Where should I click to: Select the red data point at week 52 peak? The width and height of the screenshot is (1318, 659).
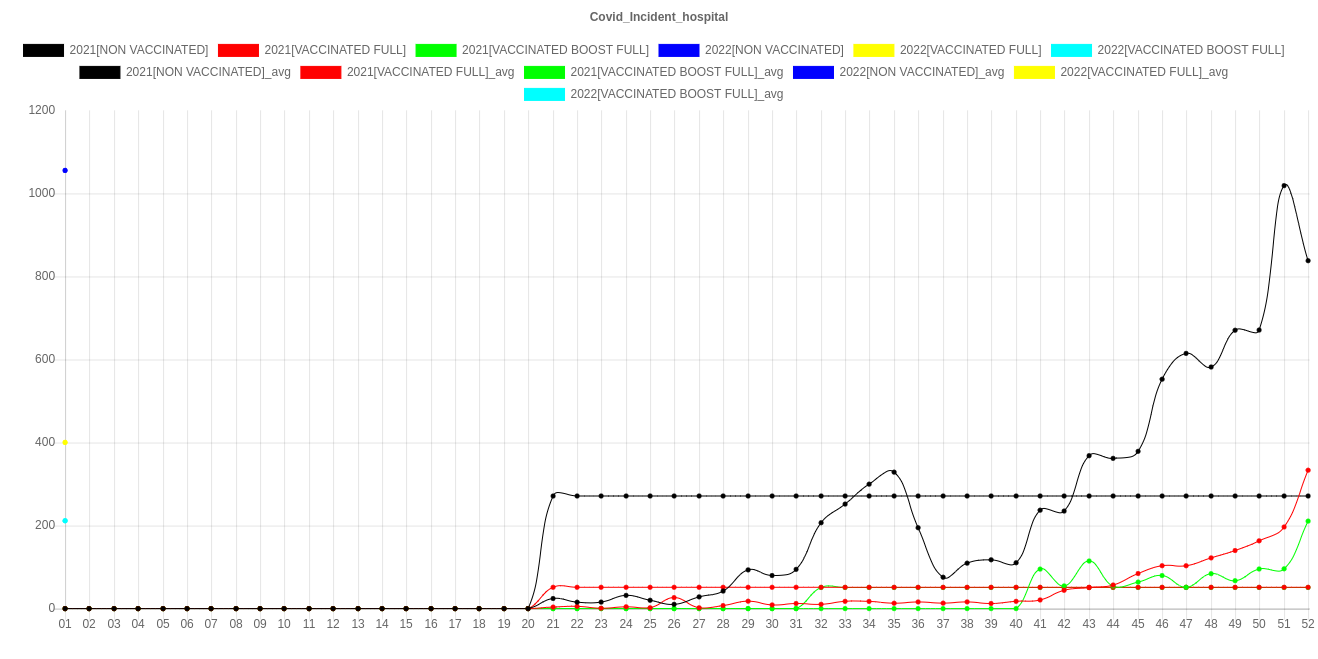[1307, 470]
